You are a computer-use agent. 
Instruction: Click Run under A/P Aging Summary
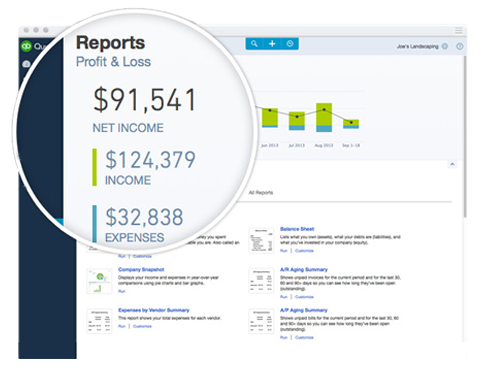[283, 337]
